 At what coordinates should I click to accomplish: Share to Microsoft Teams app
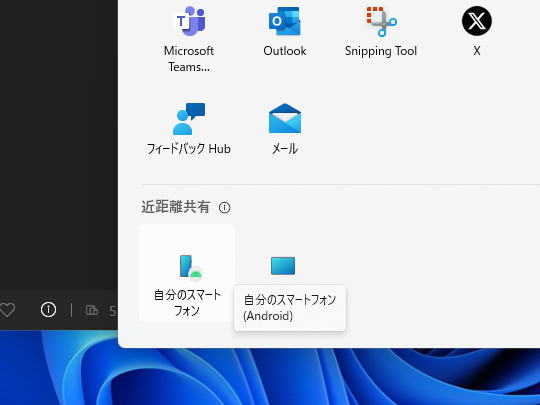click(x=189, y=39)
